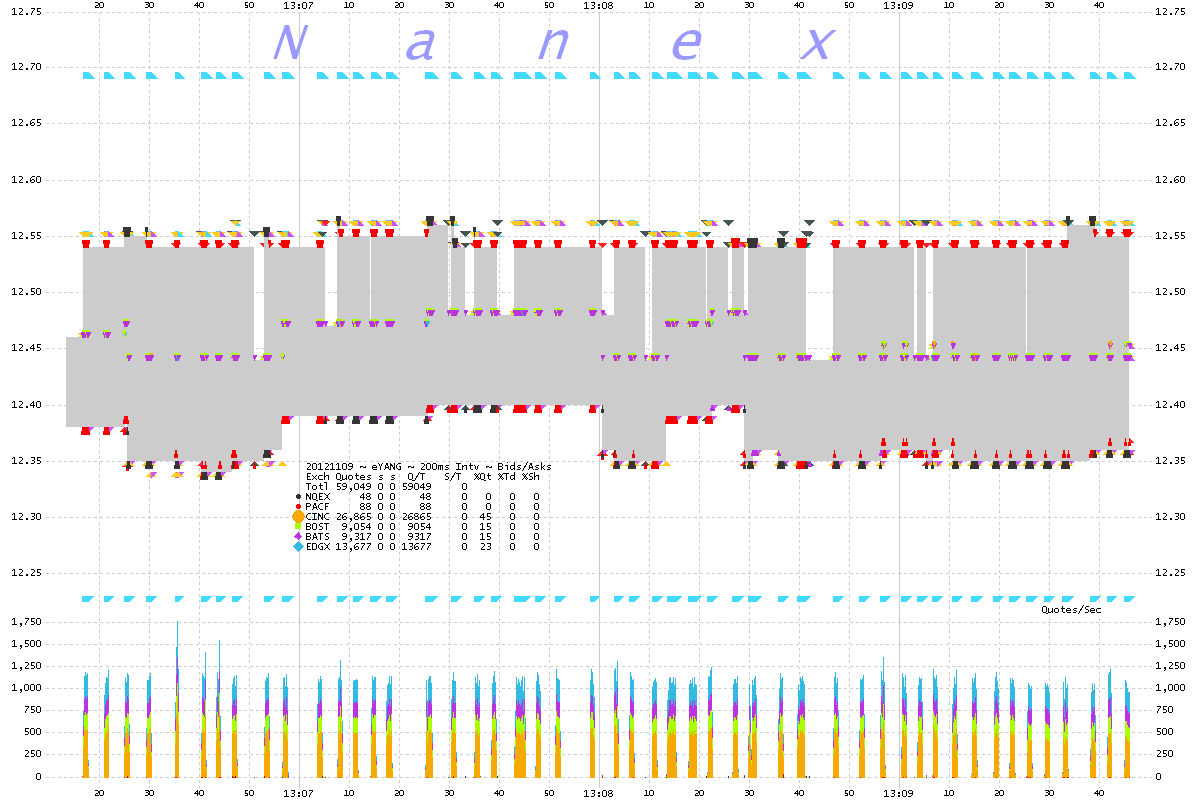This screenshot has height=800, width=1198.
Task: Click the 12.75 label on left price axis
Action: (27, 11)
